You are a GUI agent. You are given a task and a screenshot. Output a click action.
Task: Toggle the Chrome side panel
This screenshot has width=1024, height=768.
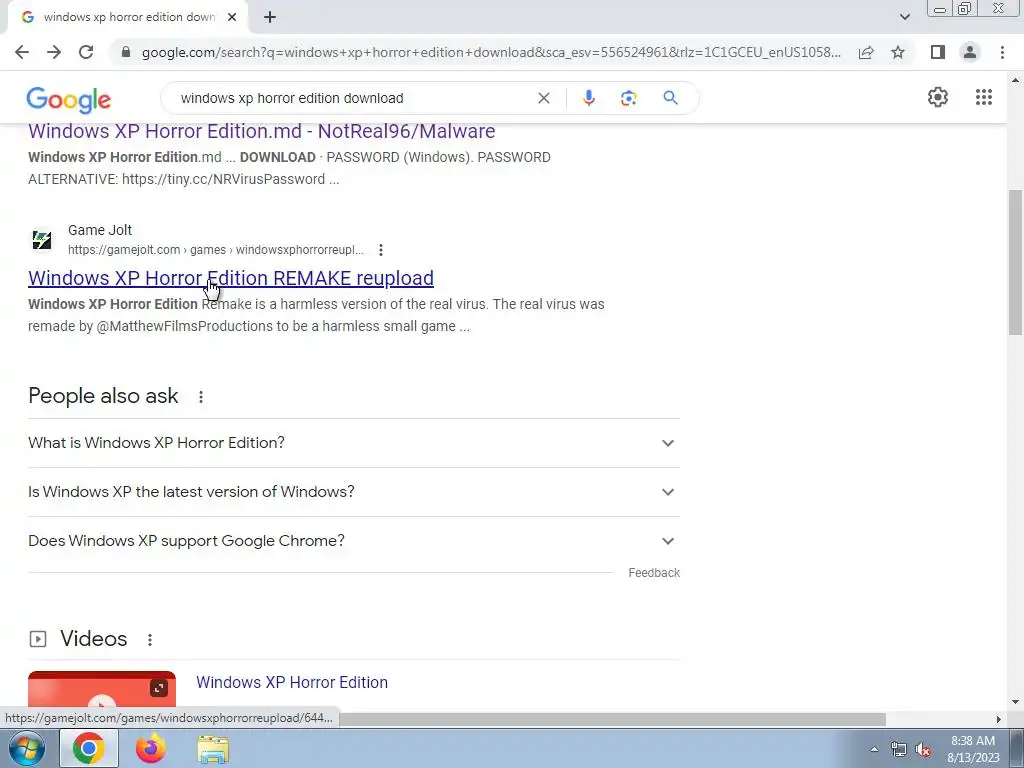[938, 52]
